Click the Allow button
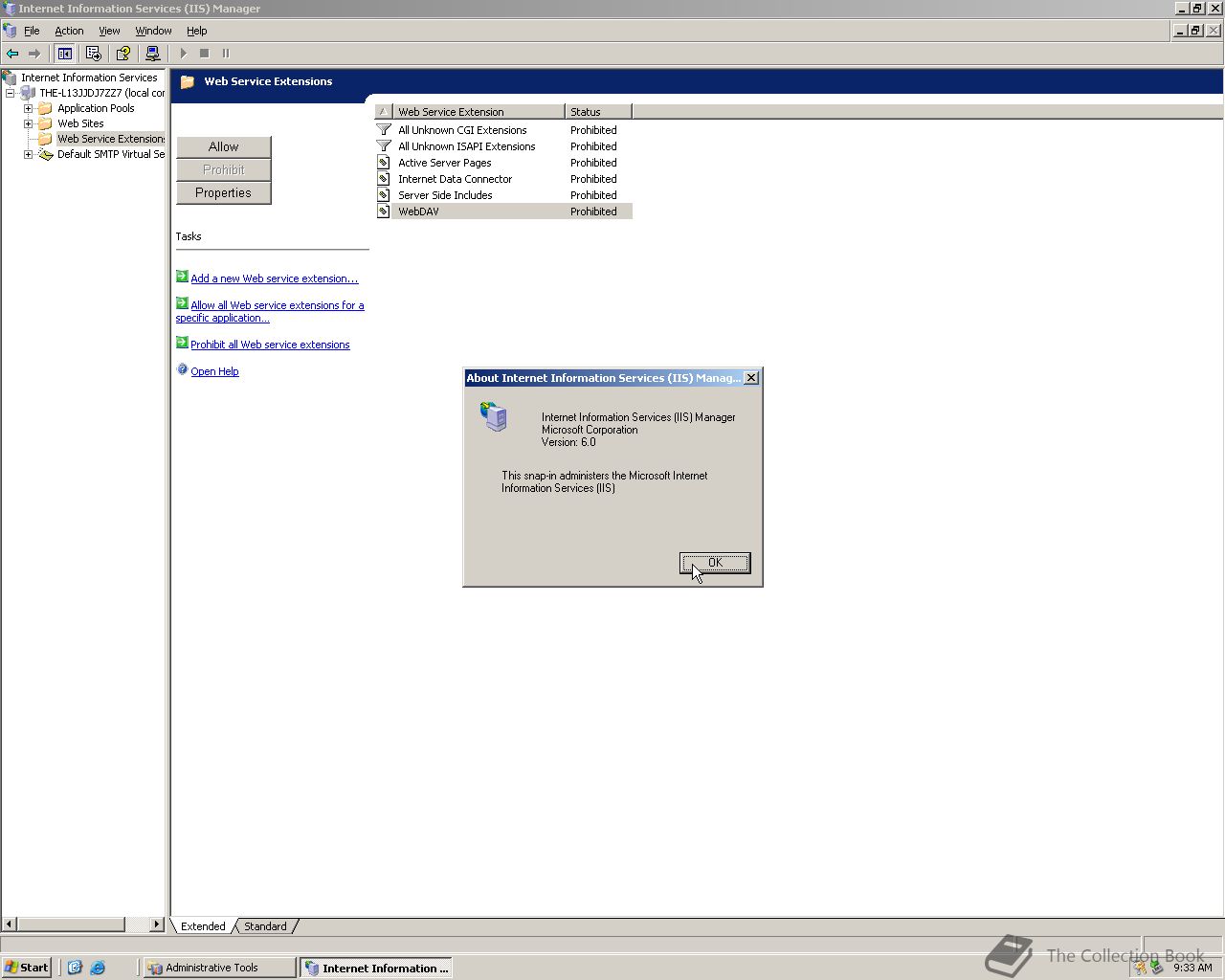This screenshot has height=980, width=1225. coord(224,146)
